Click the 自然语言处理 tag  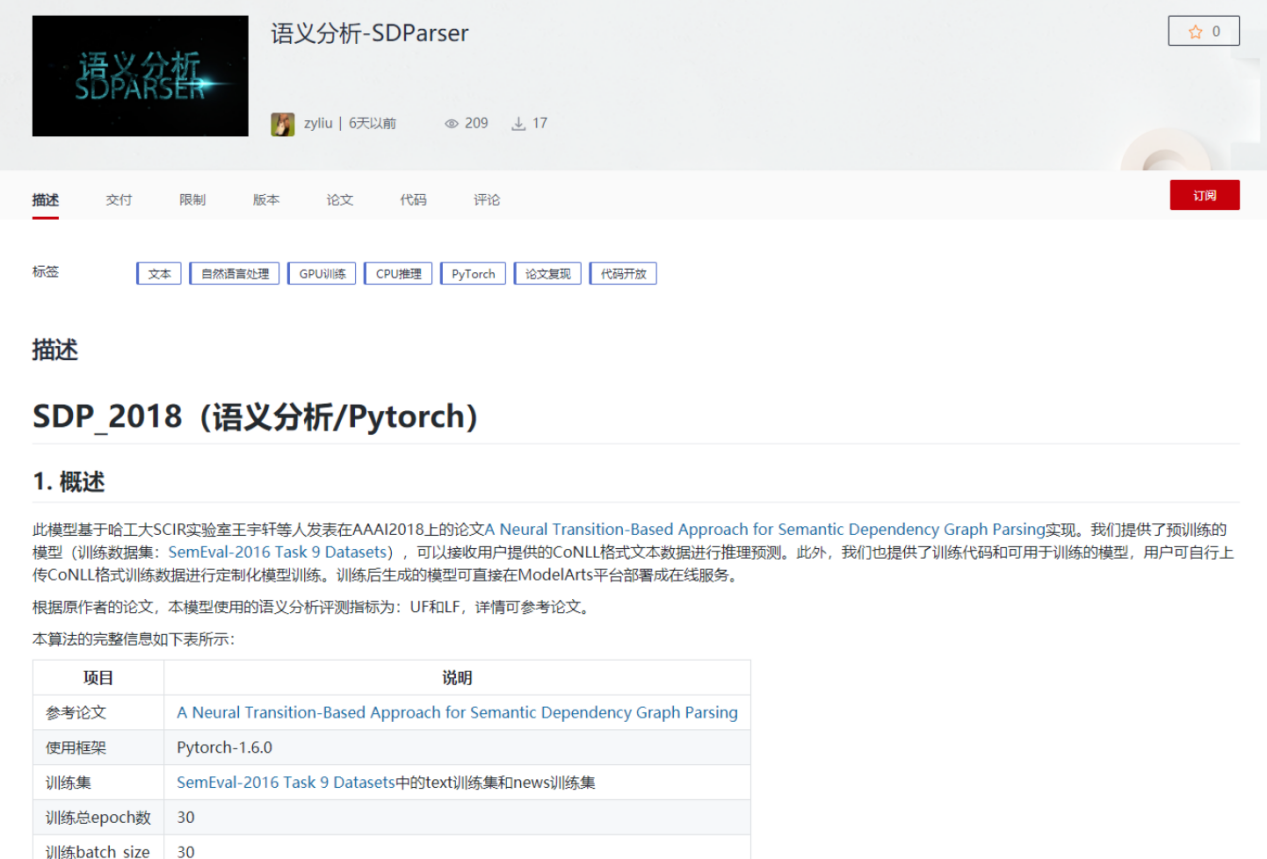(235, 274)
